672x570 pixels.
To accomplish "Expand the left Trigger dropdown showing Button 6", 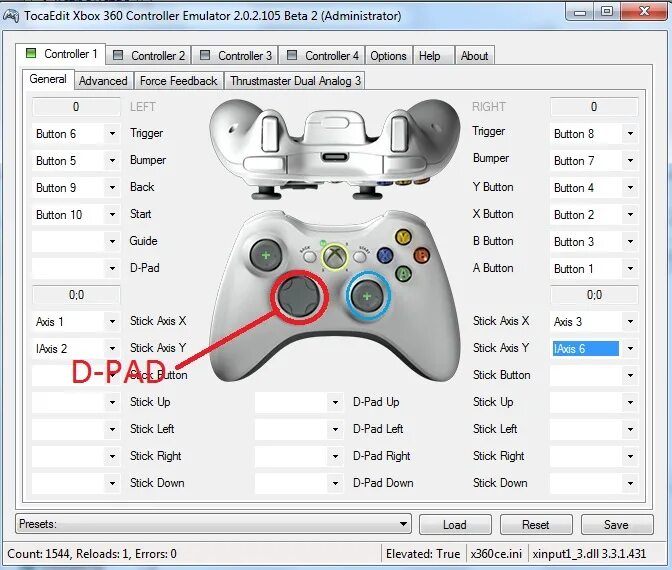I will (x=112, y=134).
